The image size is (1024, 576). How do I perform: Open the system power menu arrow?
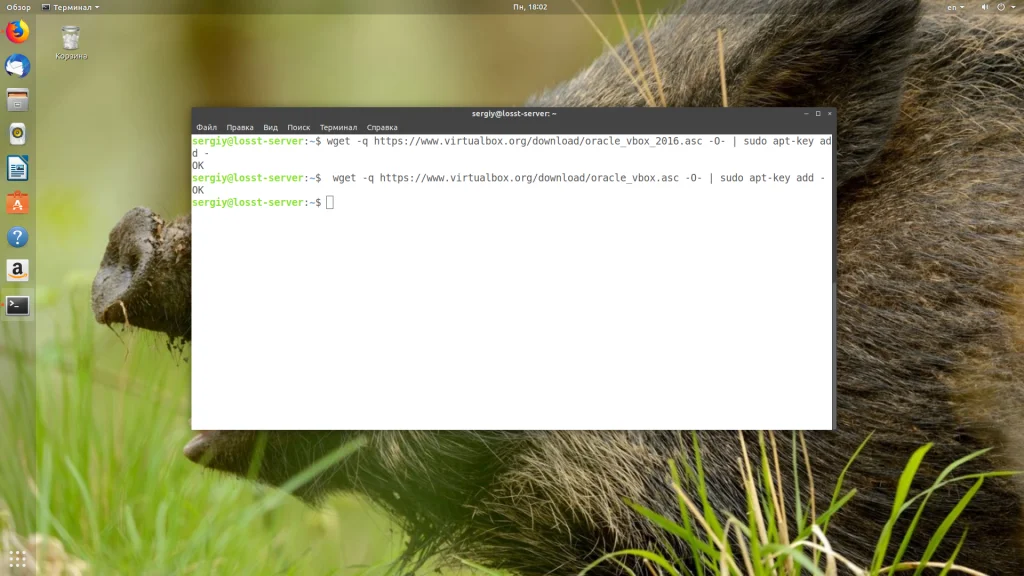tap(1014, 7)
